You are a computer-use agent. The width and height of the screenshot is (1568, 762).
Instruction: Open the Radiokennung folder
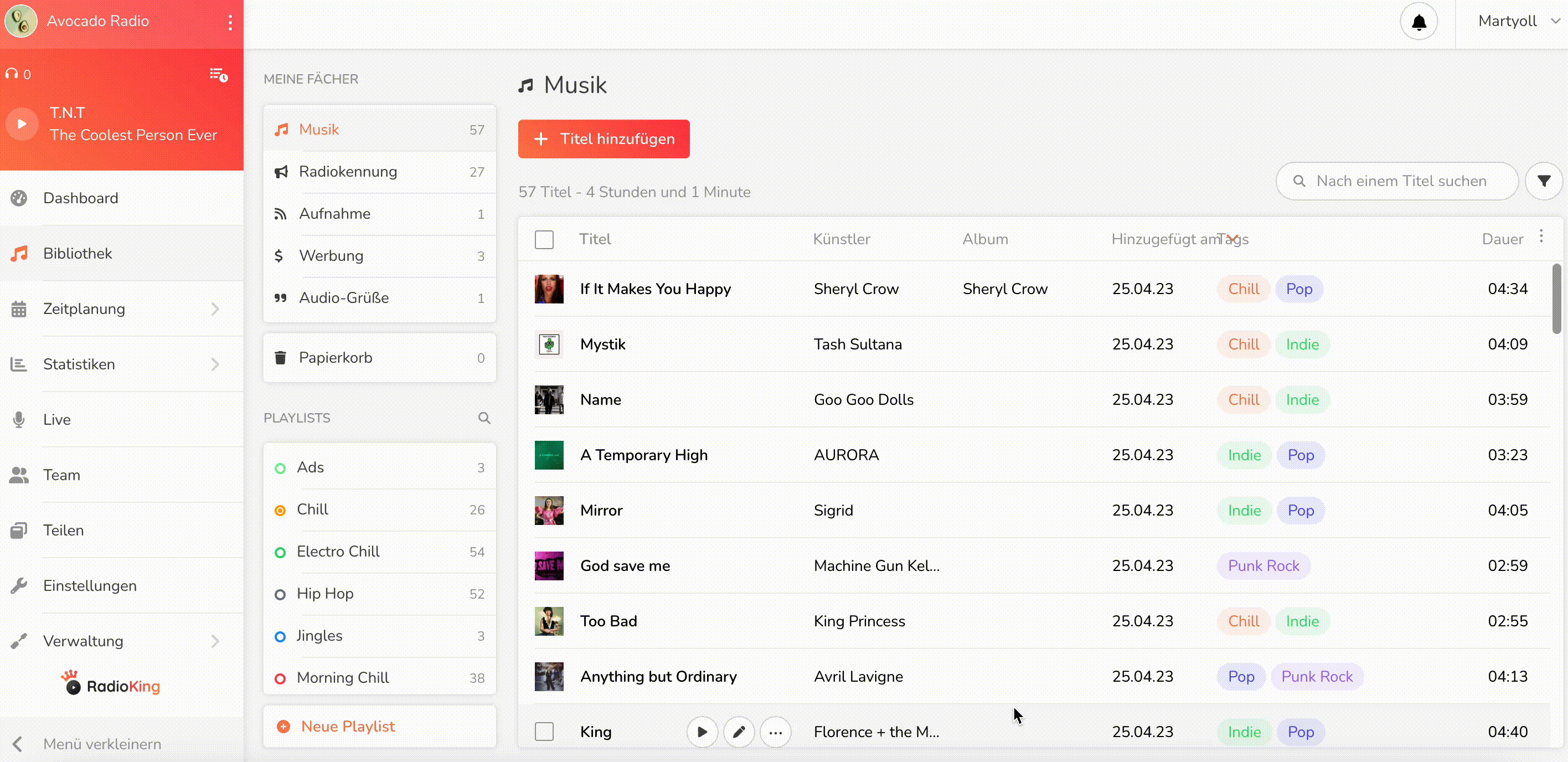(x=380, y=172)
